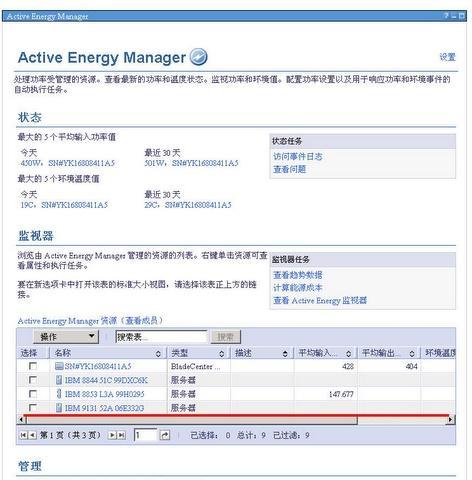The height and width of the screenshot is (480, 472).
Task: Open the 设置 settings link
Action: coord(447,57)
